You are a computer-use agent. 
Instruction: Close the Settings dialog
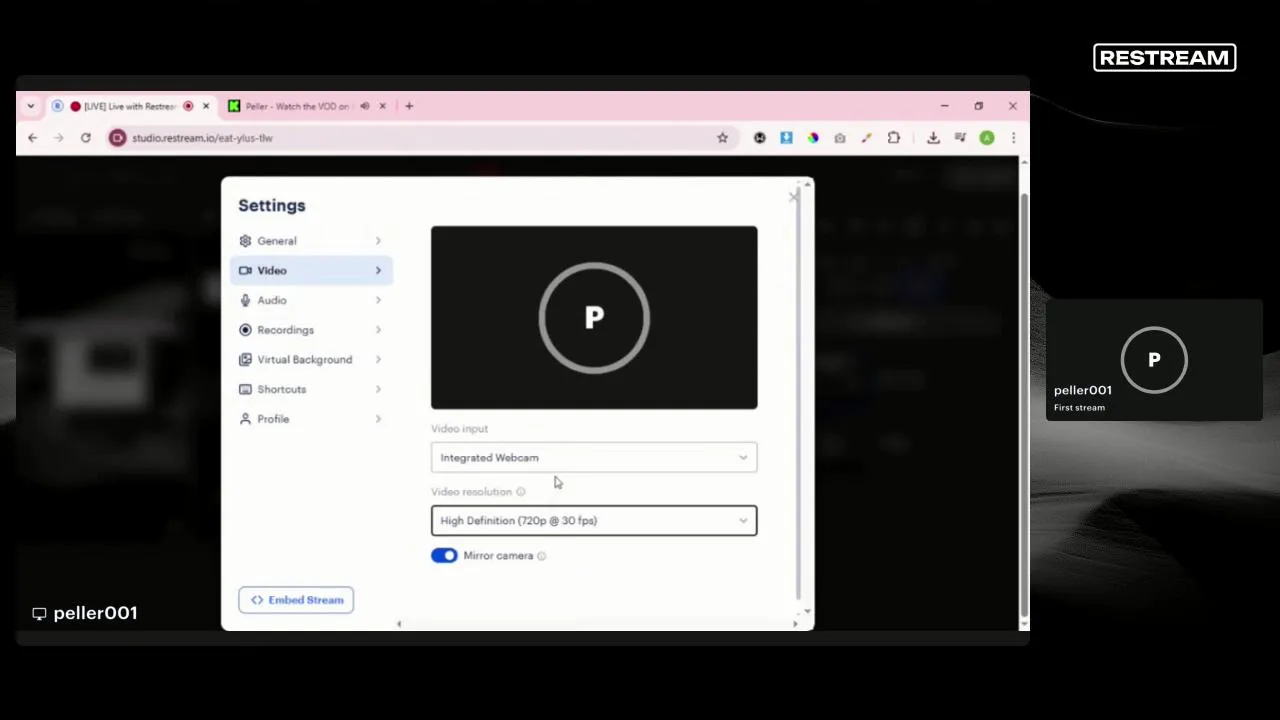(x=793, y=197)
